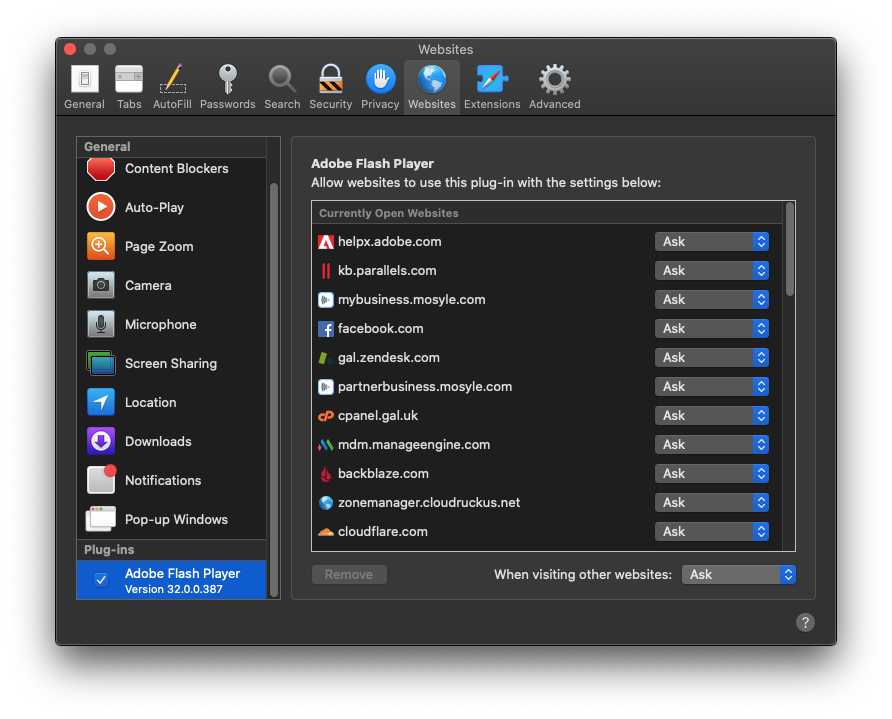Select the kb.parallels.com row
892x719 pixels.
tap(547, 271)
